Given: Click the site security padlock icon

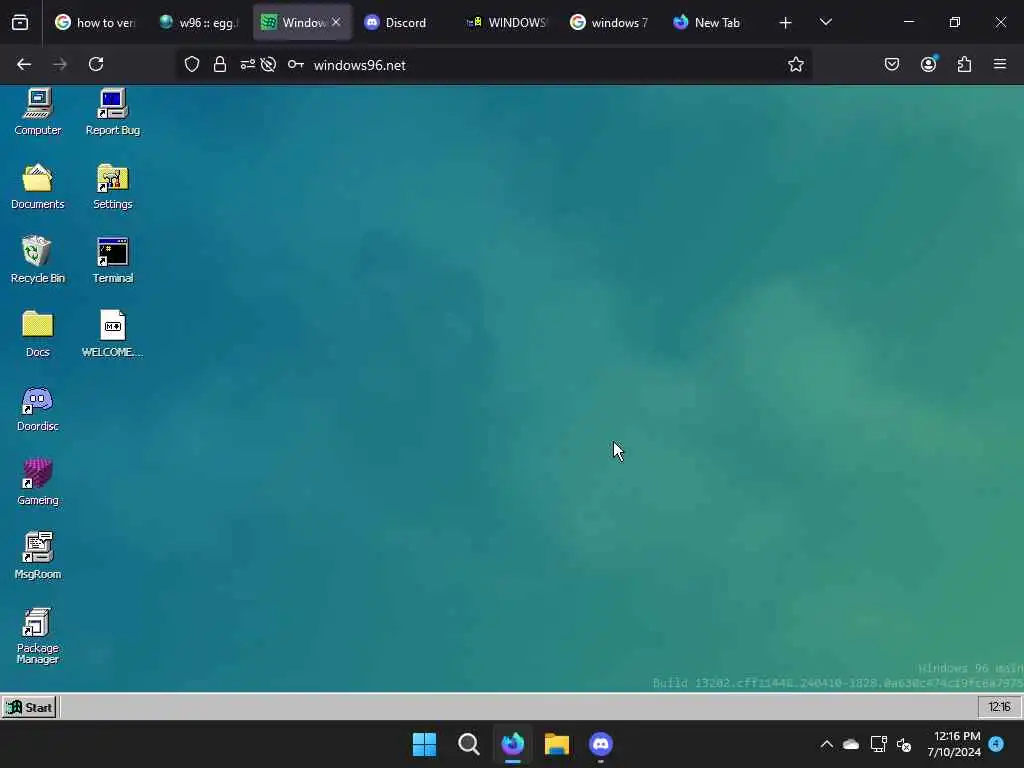Looking at the screenshot, I should 219,64.
